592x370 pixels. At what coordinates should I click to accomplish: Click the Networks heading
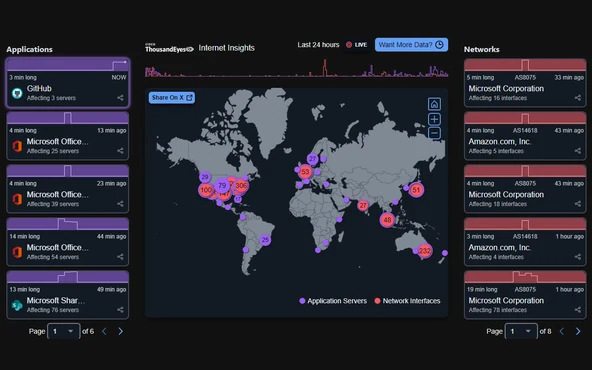coord(481,49)
